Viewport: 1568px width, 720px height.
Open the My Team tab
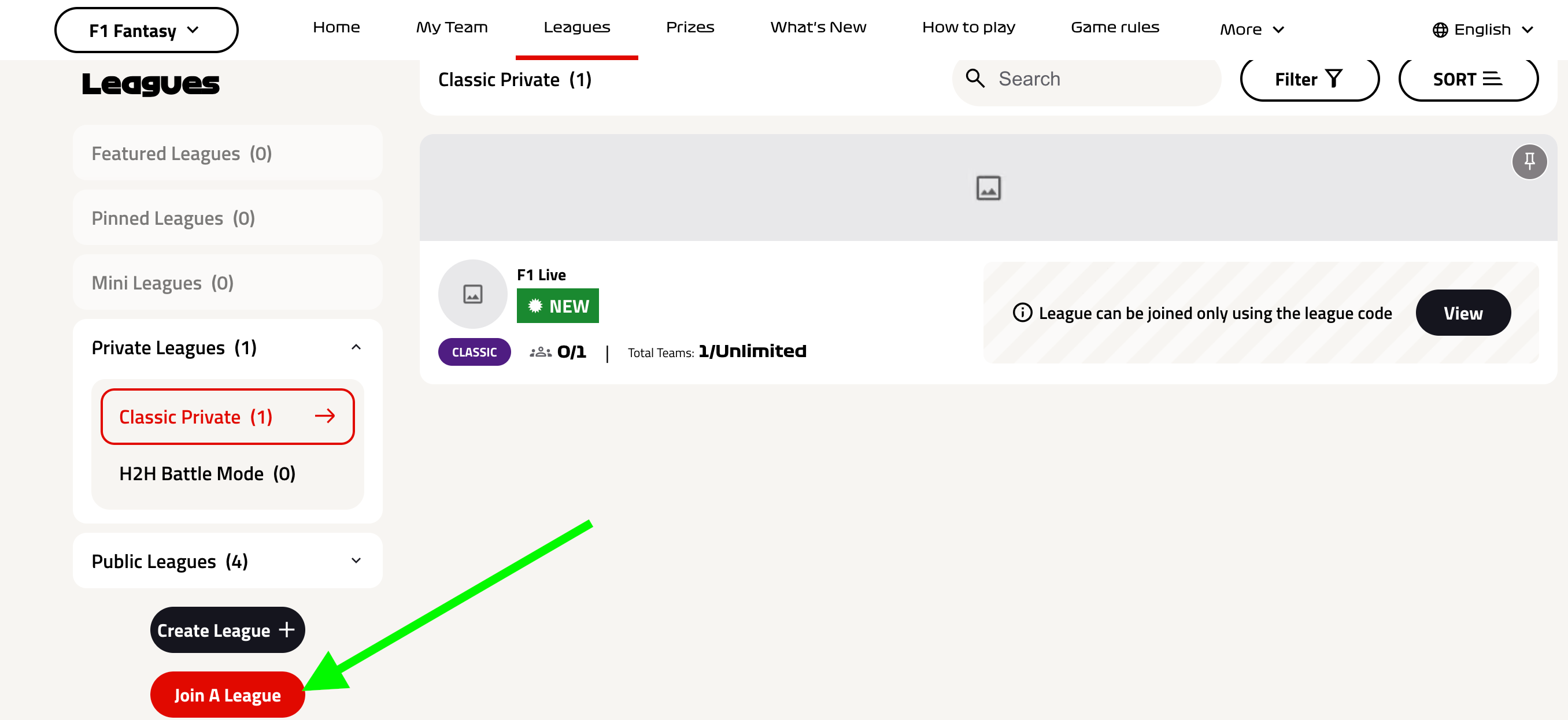[452, 27]
